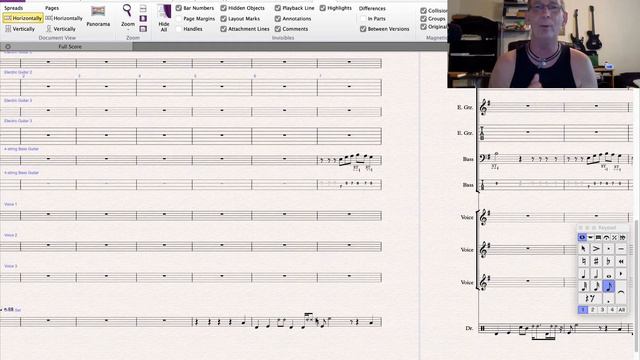
Task: Toggle the Groups checkbox
Action: 424,18
